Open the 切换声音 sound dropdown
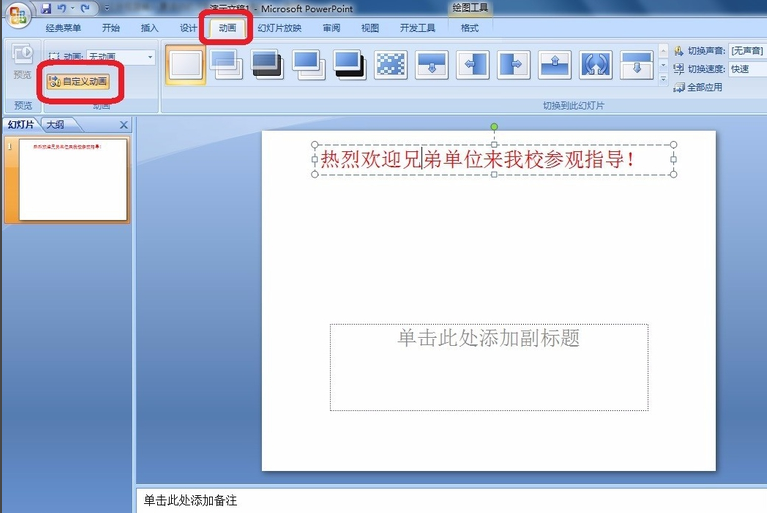 [x=747, y=51]
